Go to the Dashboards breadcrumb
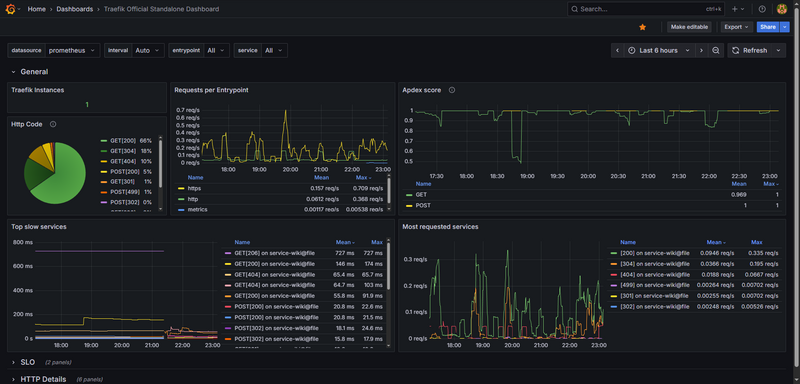This screenshot has width=800, height=384. 74,9
